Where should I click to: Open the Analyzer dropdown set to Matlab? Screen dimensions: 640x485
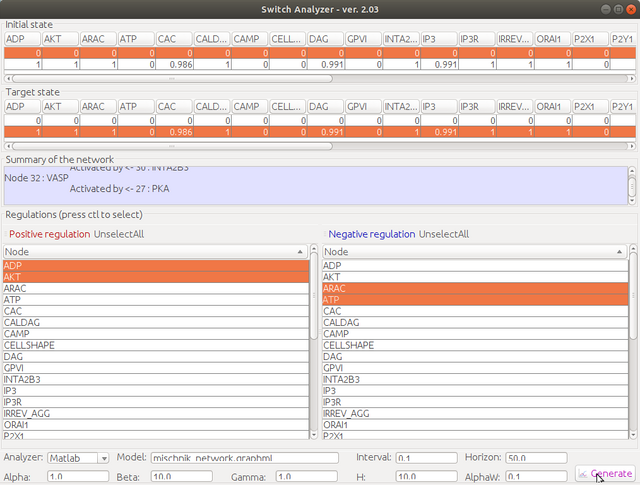pos(80,458)
